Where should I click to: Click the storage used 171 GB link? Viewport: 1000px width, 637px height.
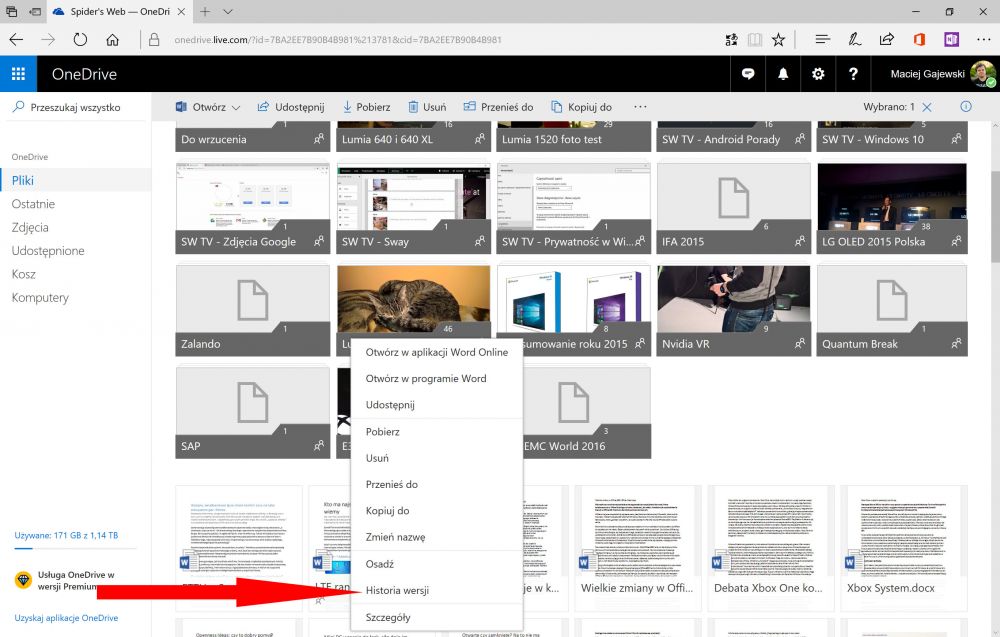point(66,536)
